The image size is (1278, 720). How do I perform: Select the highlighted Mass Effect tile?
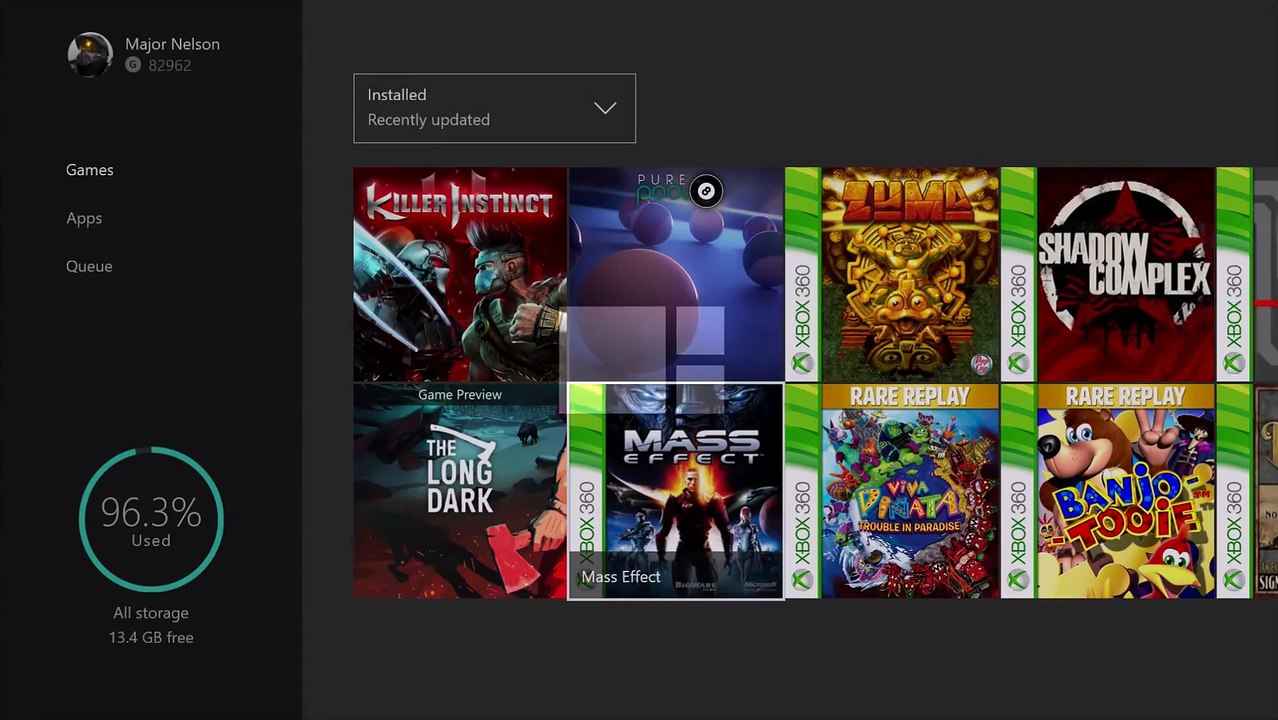[676, 491]
